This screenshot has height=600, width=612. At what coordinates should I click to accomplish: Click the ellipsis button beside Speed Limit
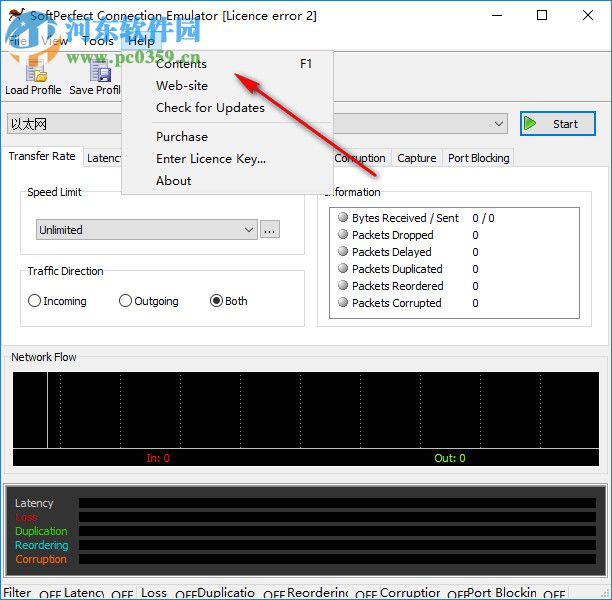coord(270,230)
